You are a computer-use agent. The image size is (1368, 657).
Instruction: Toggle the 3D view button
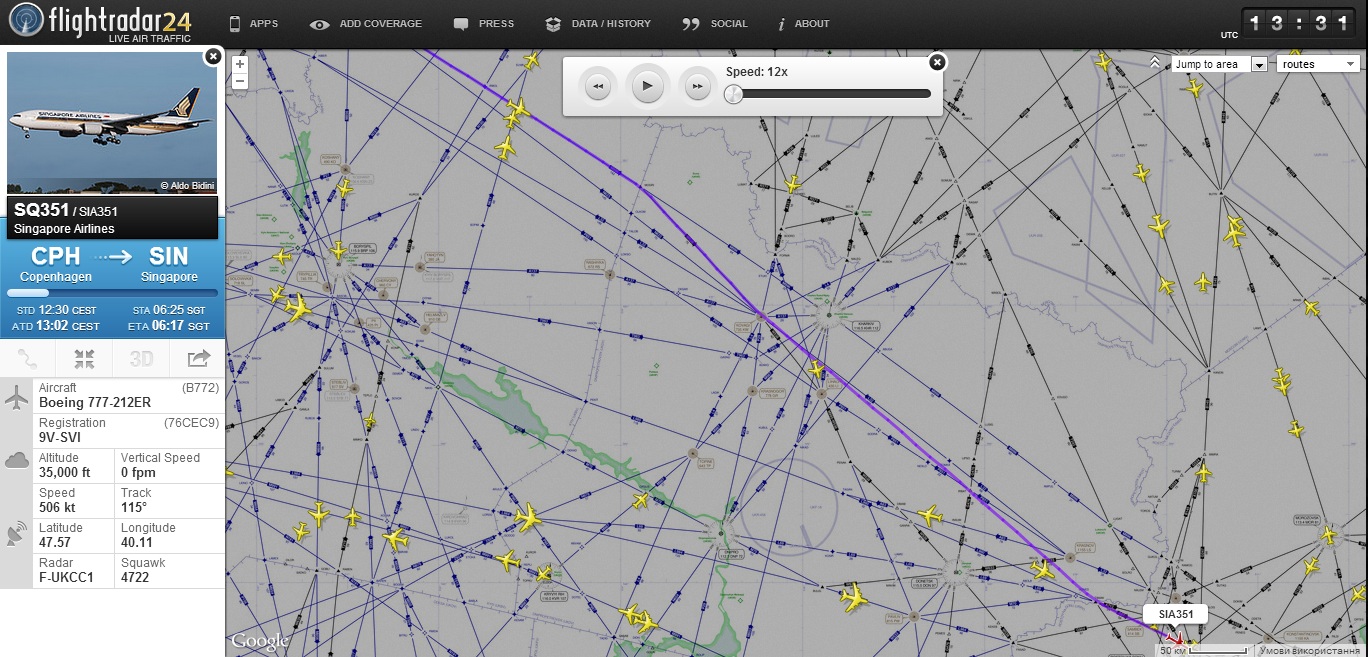[x=141, y=358]
